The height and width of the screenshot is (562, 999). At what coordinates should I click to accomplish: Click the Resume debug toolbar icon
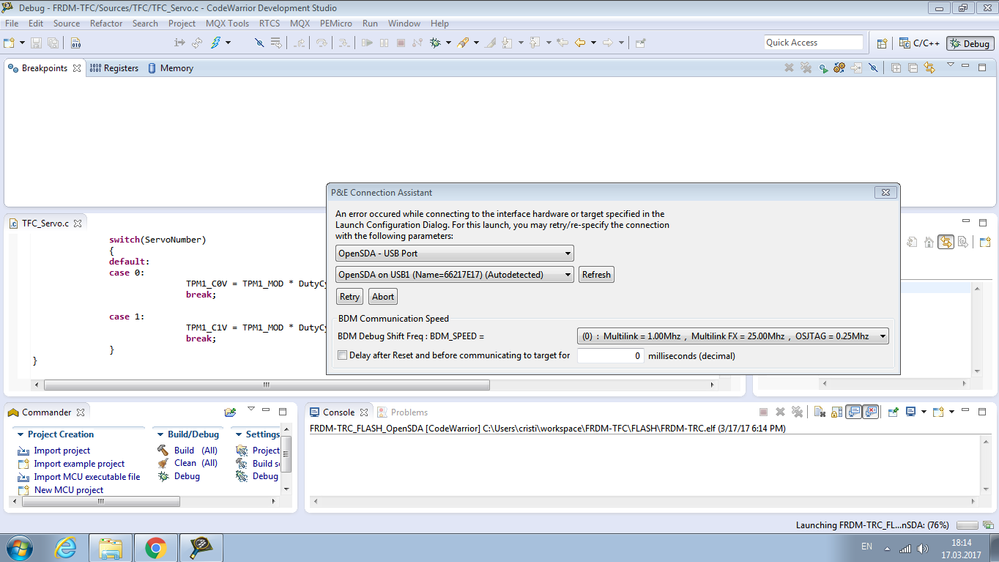(367, 43)
